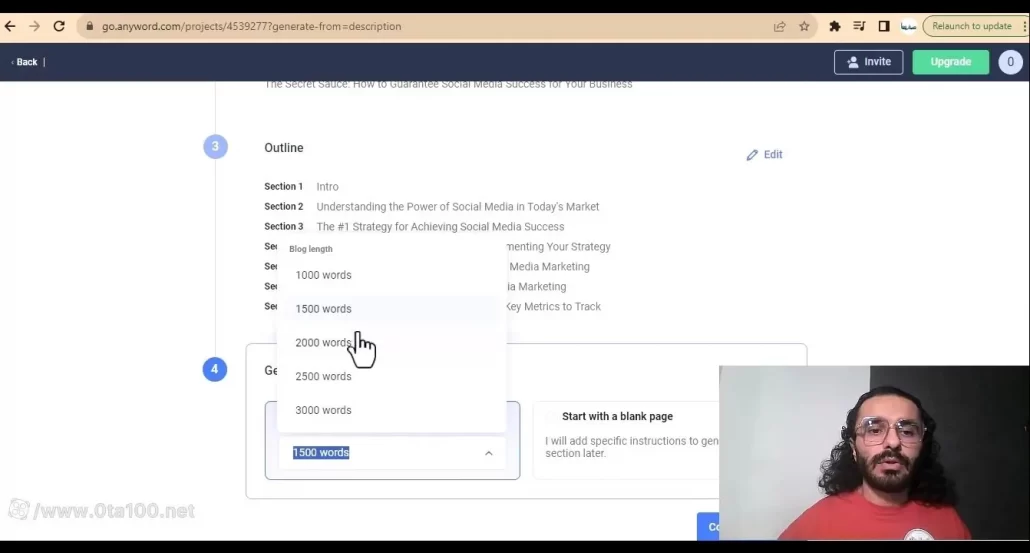The image size is (1030, 553).
Task: Bookmark this page with the star icon
Action: [804, 26]
